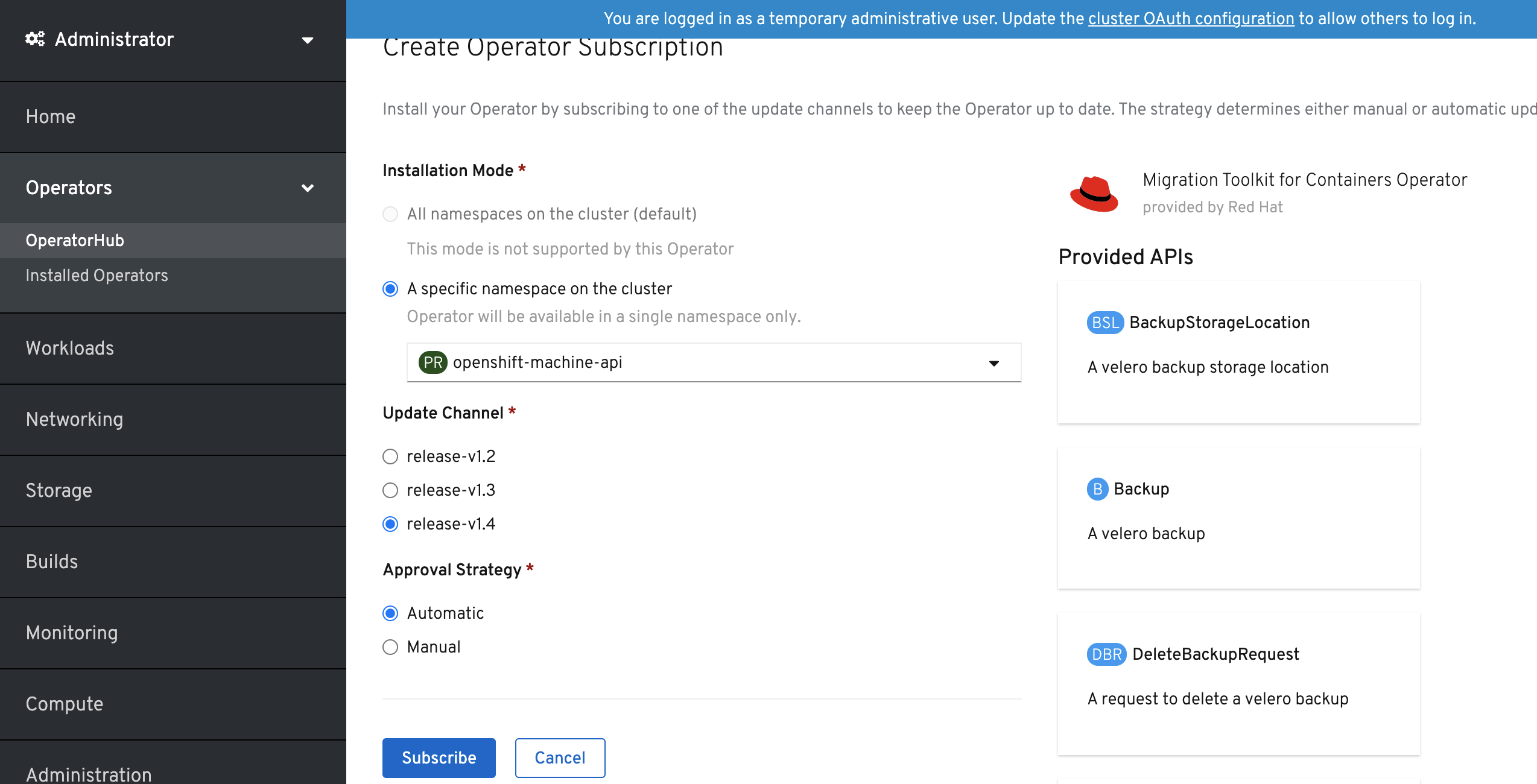Open the openshift-machine-api namespace dropdown
This screenshot has height=784, width=1537.
click(x=714, y=362)
